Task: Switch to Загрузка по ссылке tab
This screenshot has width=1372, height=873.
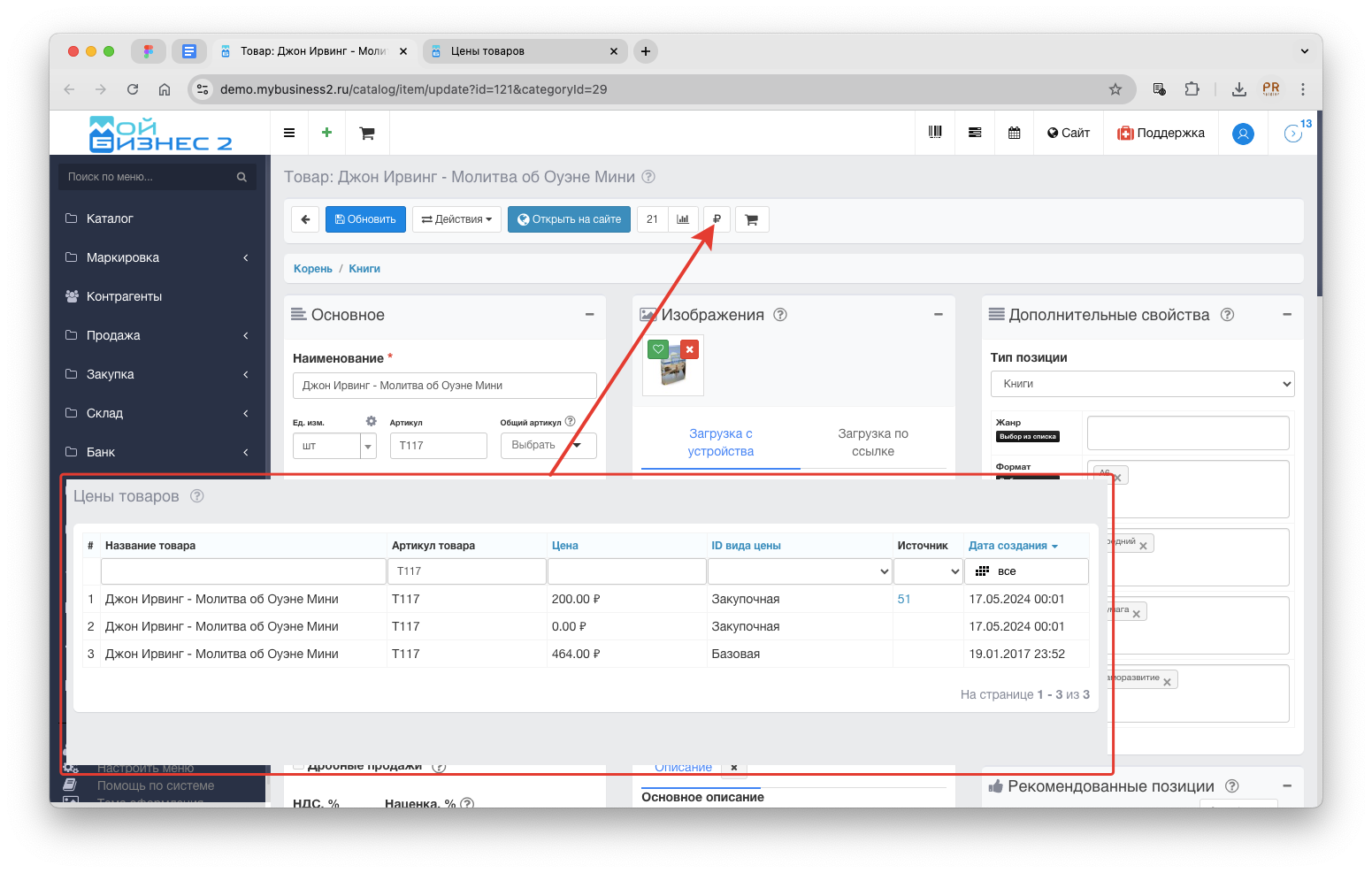Action: [873, 442]
